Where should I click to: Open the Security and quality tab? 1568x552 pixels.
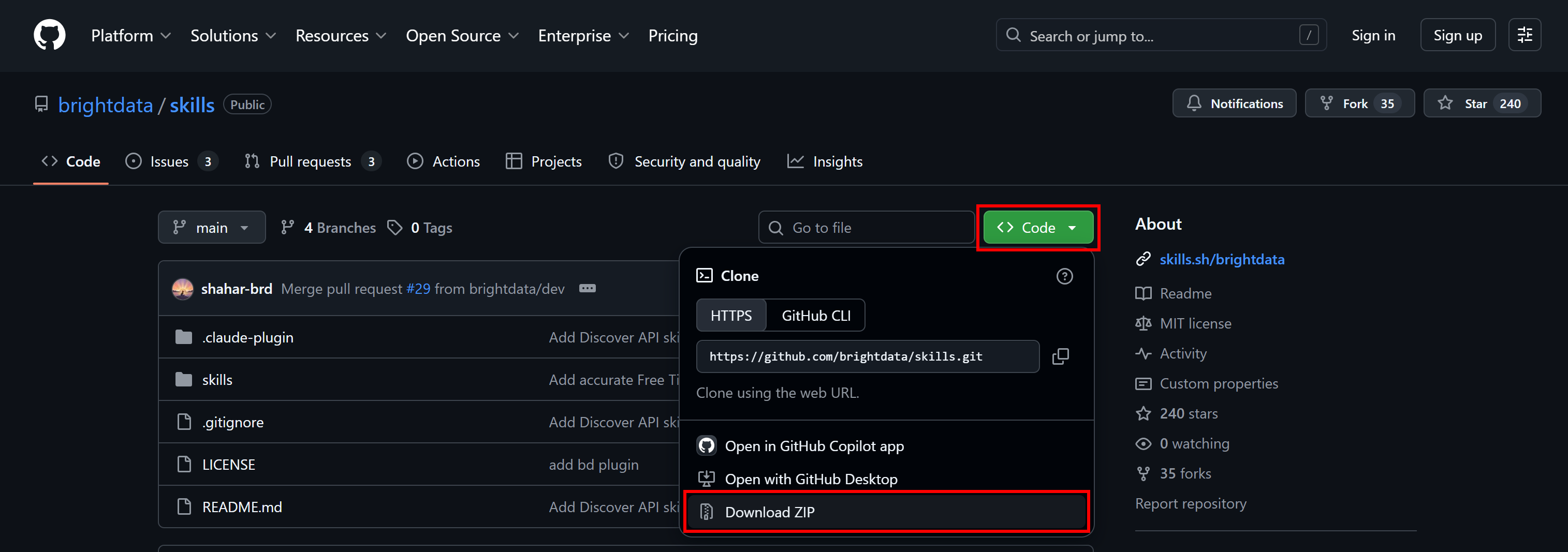pos(684,161)
